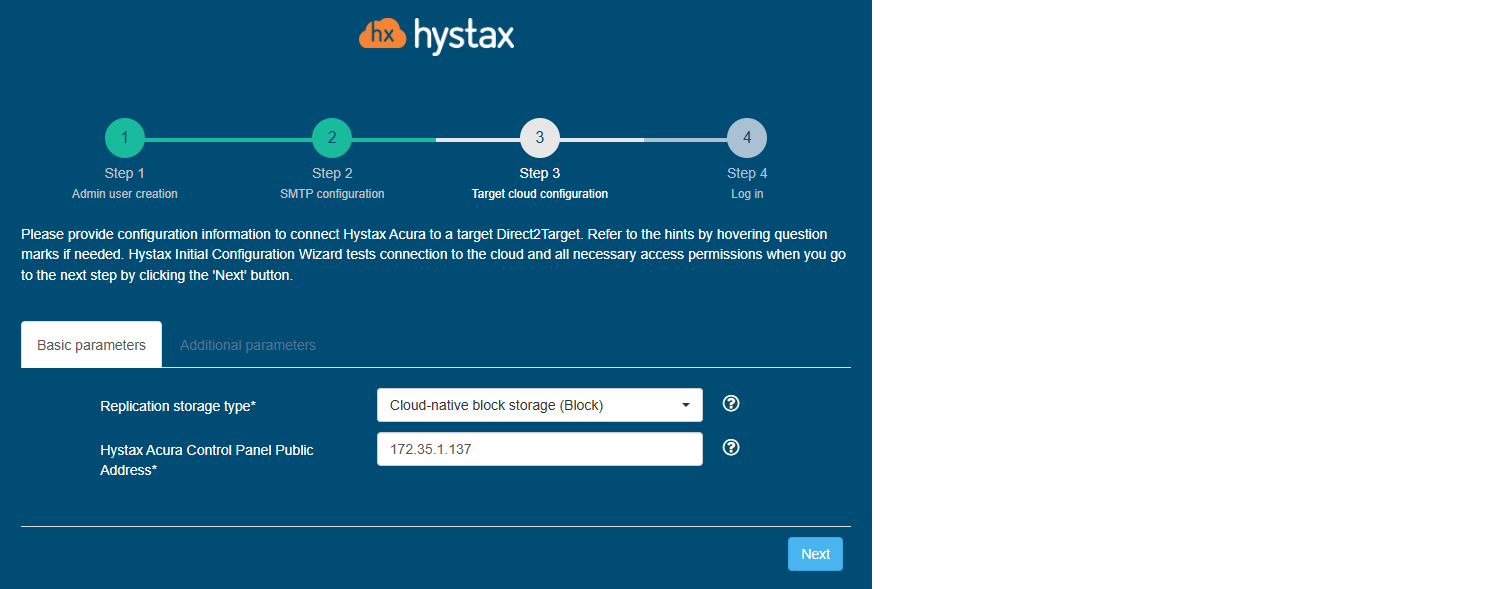Click the 'Replication storage type*' label
Screen dimensions: 1500x589
178,406
